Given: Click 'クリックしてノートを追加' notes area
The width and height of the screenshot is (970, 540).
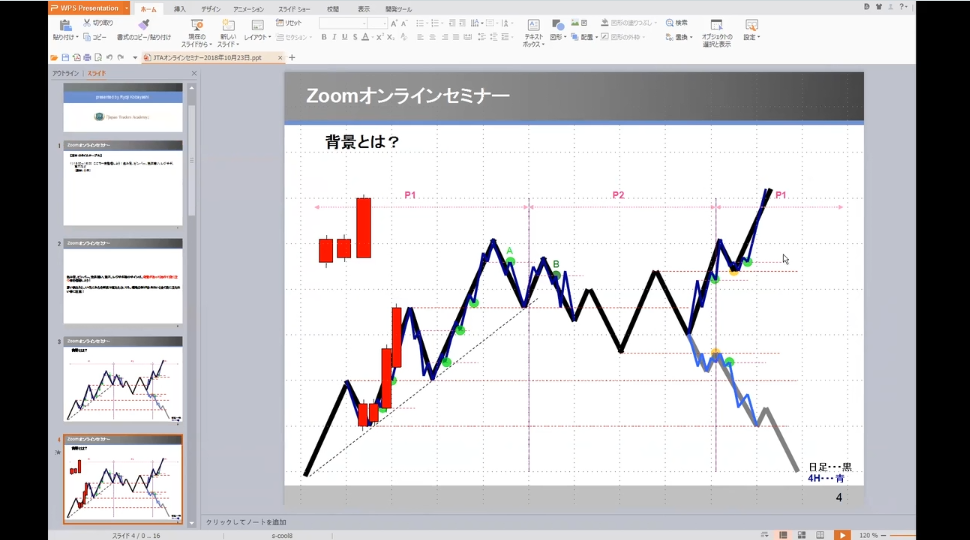Looking at the screenshot, I should point(246,522).
